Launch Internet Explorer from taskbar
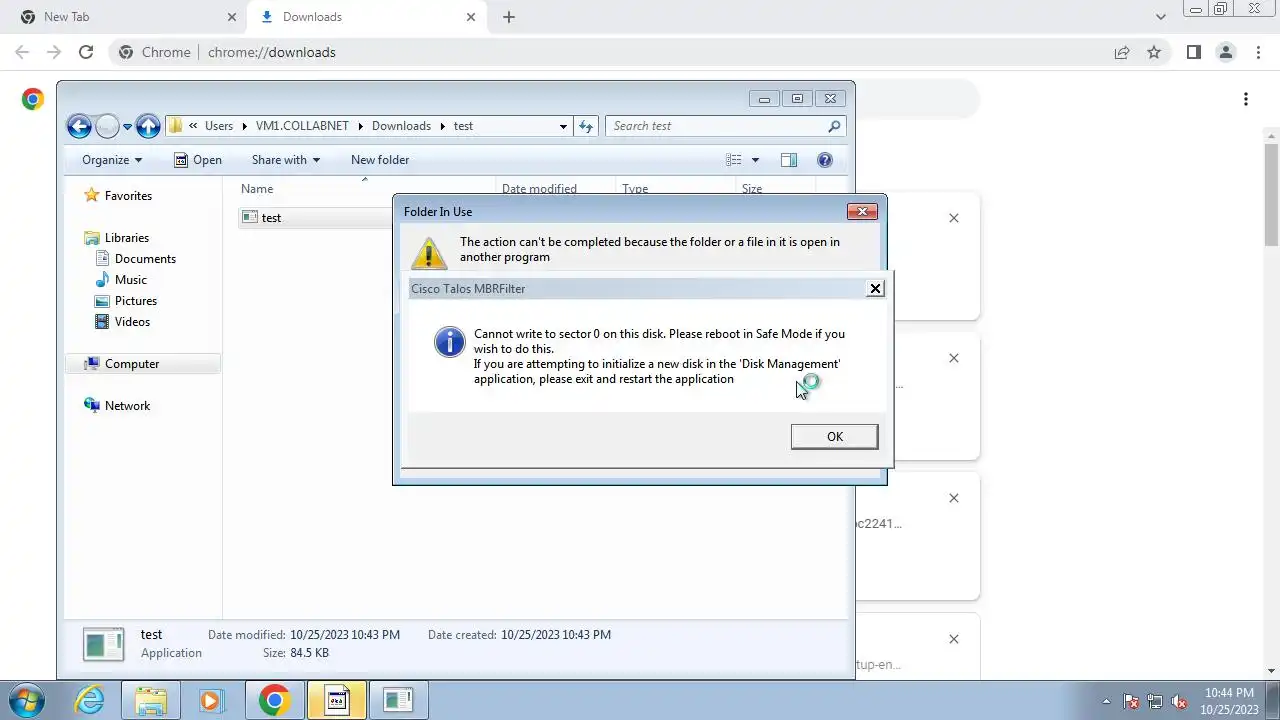Viewport: 1280px width, 720px height. [90, 700]
